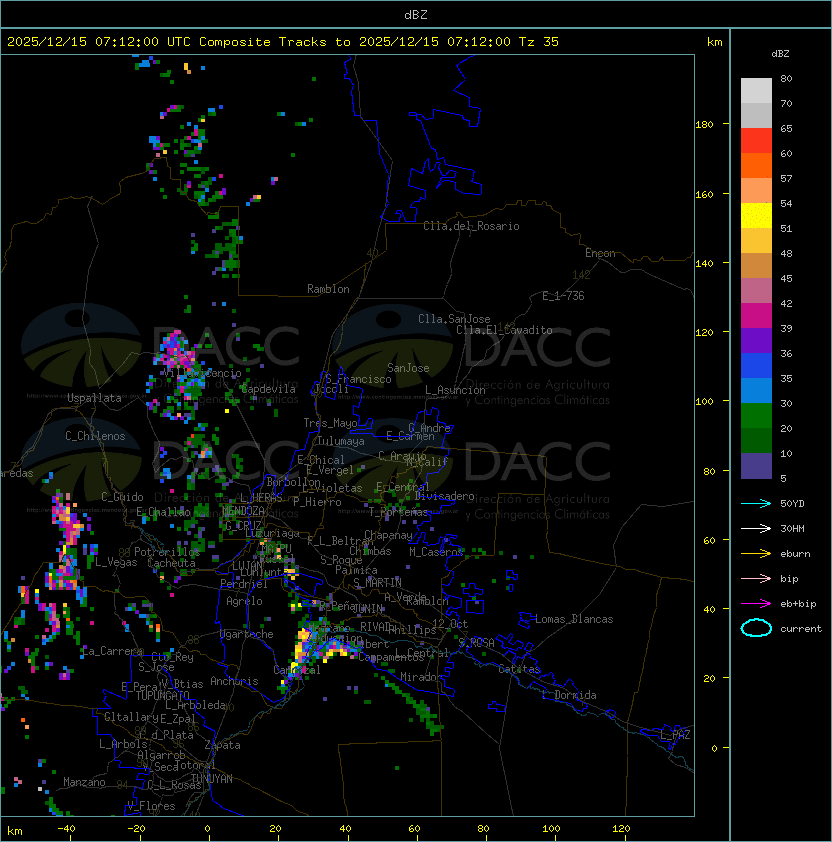Click the dBZ title at top

[x=416, y=14]
